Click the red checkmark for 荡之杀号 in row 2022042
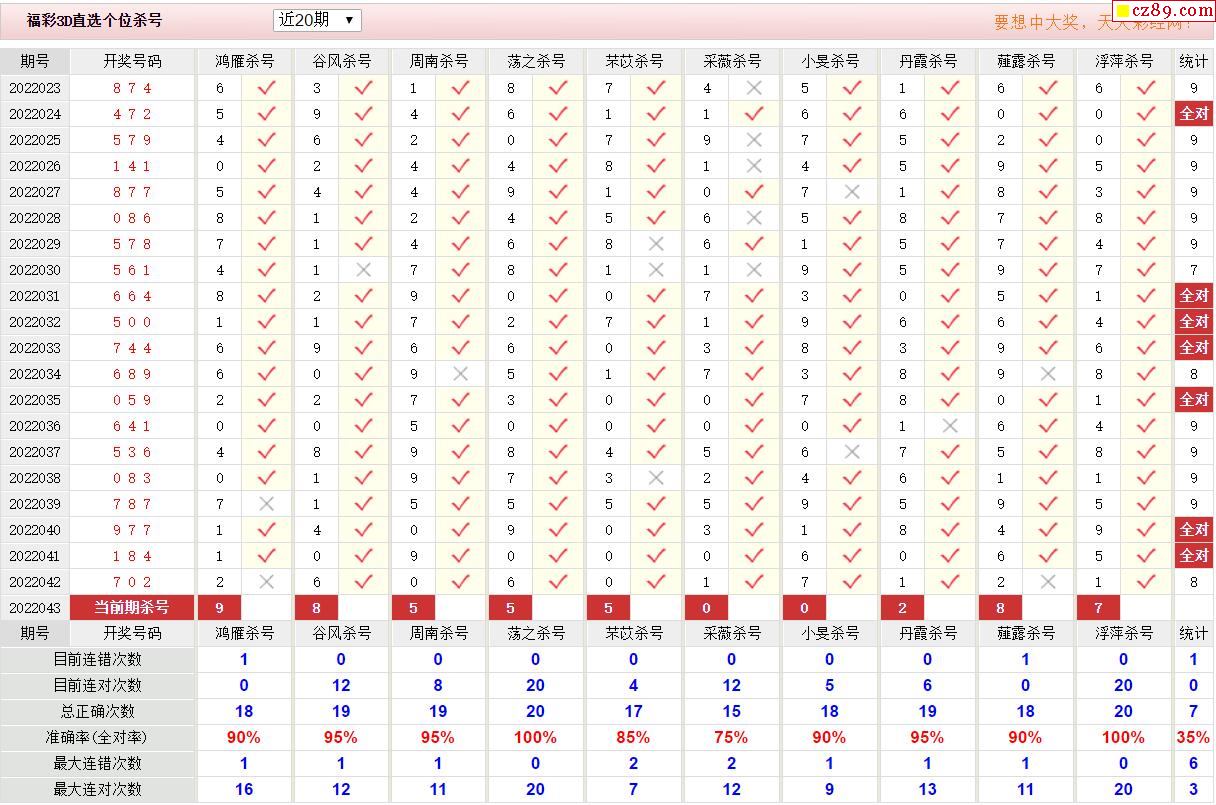The height and width of the screenshot is (805, 1216). click(x=558, y=582)
